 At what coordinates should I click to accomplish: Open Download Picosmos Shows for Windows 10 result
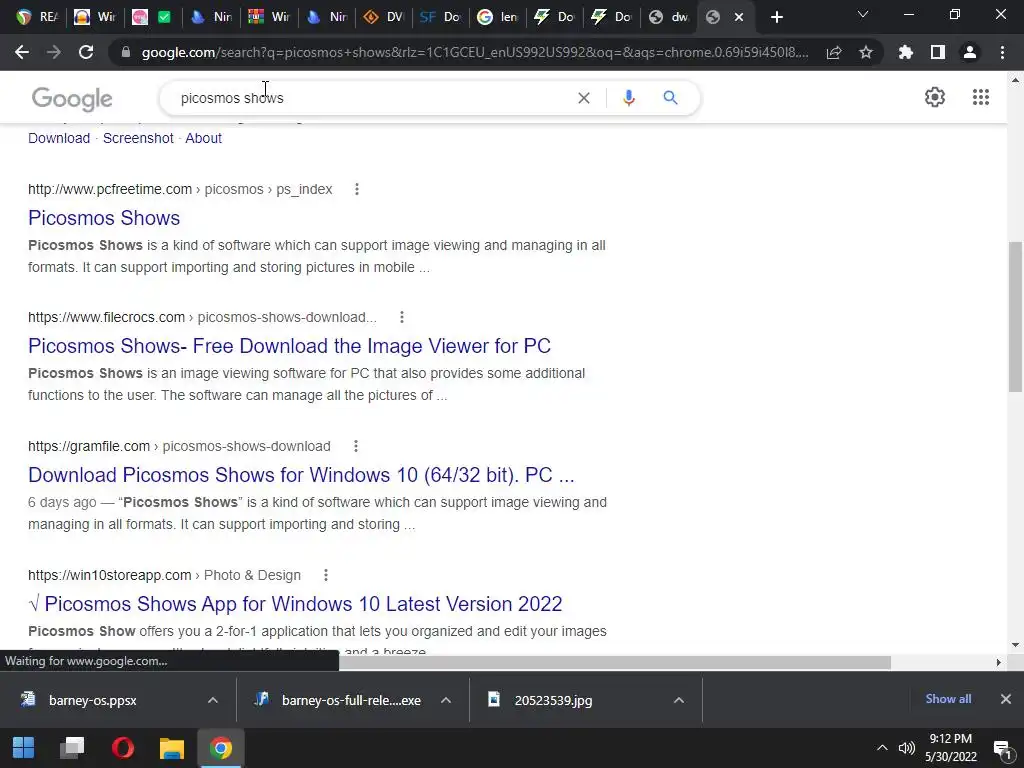(301, 475)
